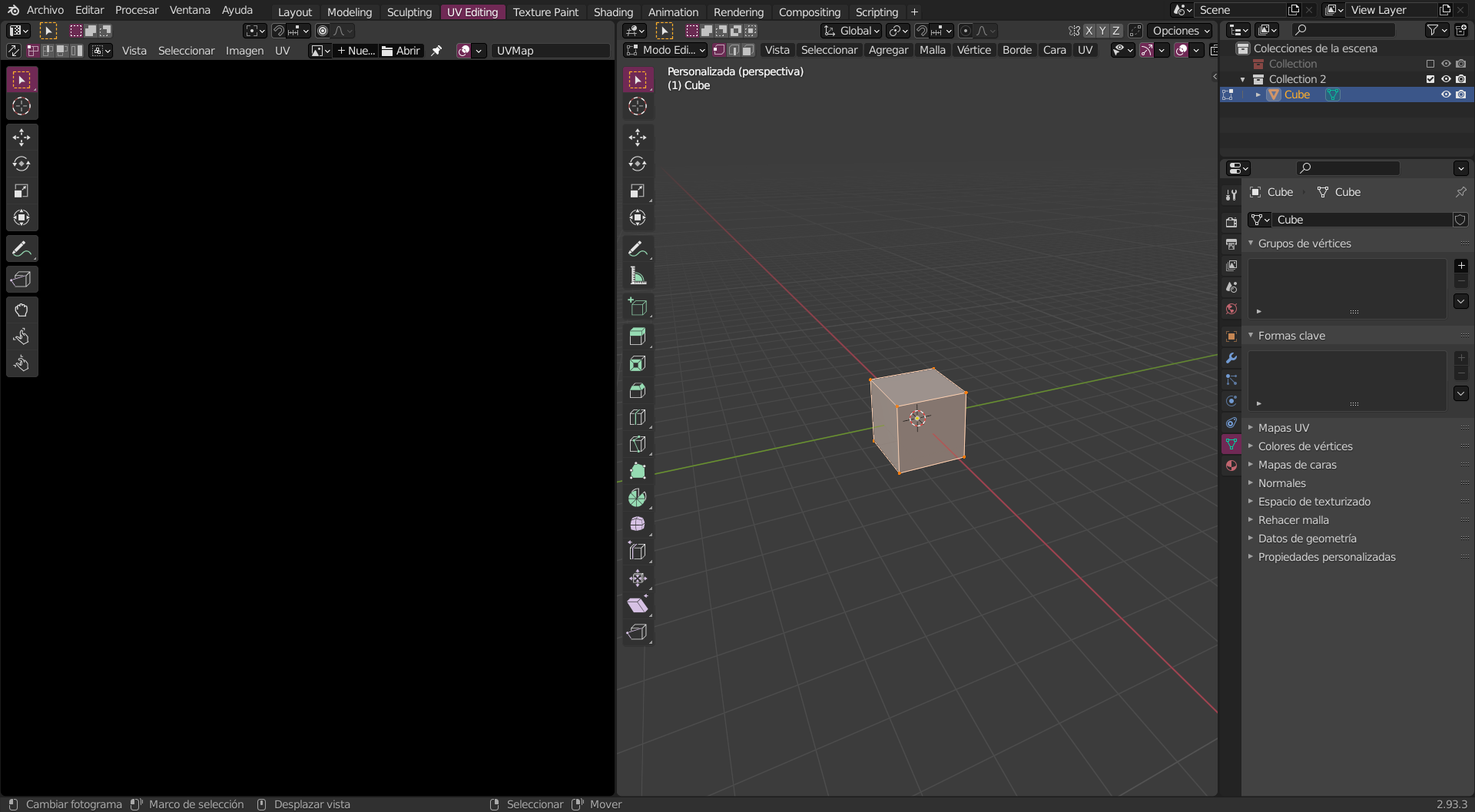Activate the Cursor tool in the UV editor
Viewport: 1475px width, 812px height.
tap(22, 107)
